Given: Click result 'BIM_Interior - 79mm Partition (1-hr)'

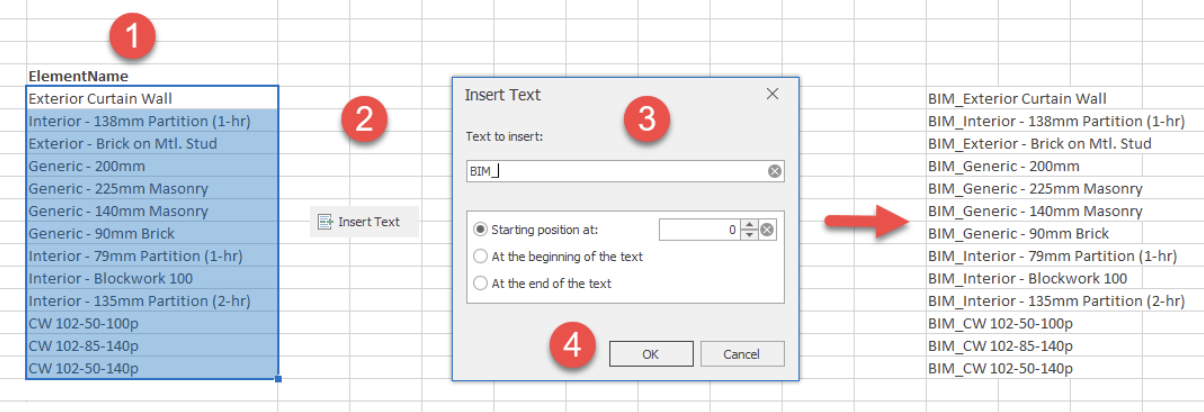Looking at the screenshot, I should 1052,256.
